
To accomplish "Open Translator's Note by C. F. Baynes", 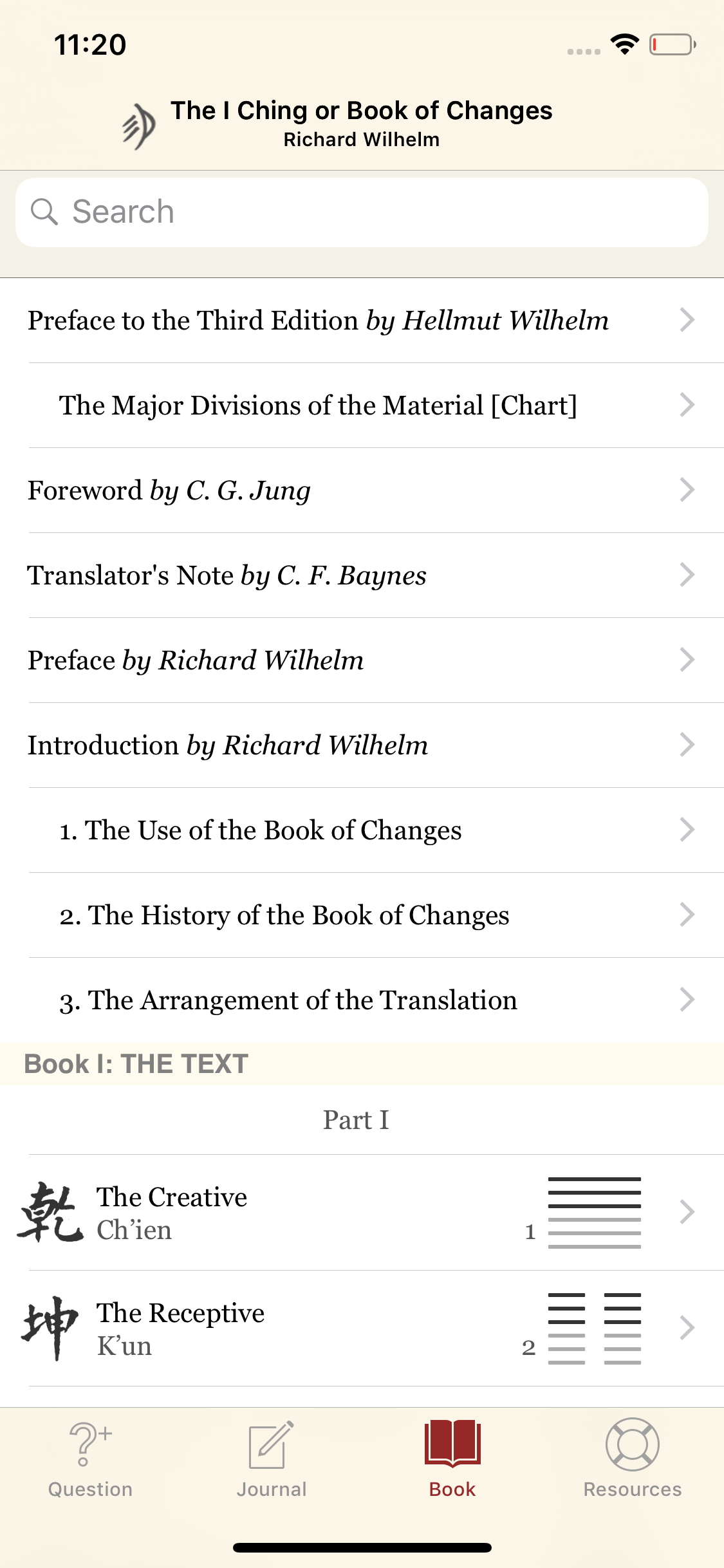I will pyautogui.click(x=227, y=575).
